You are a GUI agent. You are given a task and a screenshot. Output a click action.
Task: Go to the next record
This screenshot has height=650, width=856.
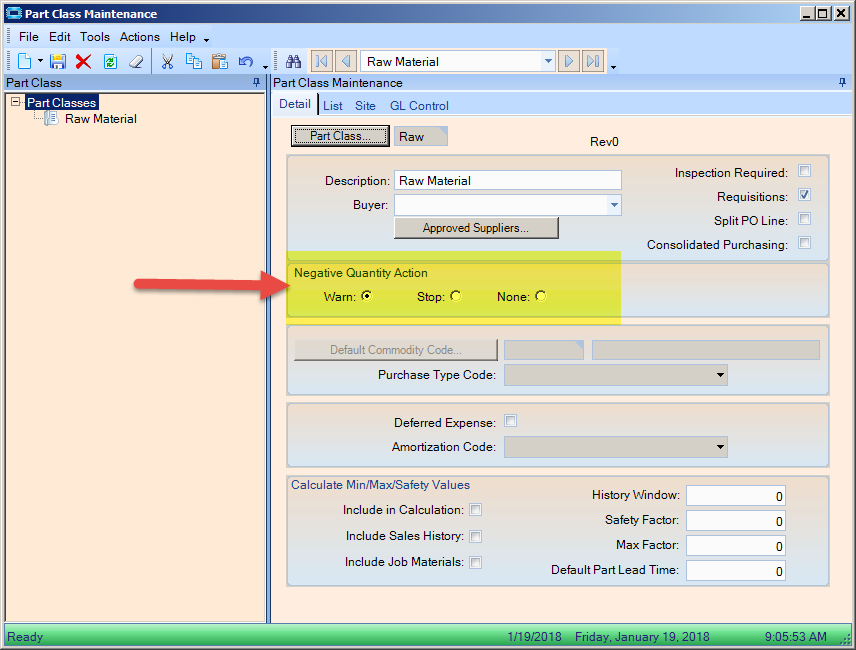coord(568,61)
